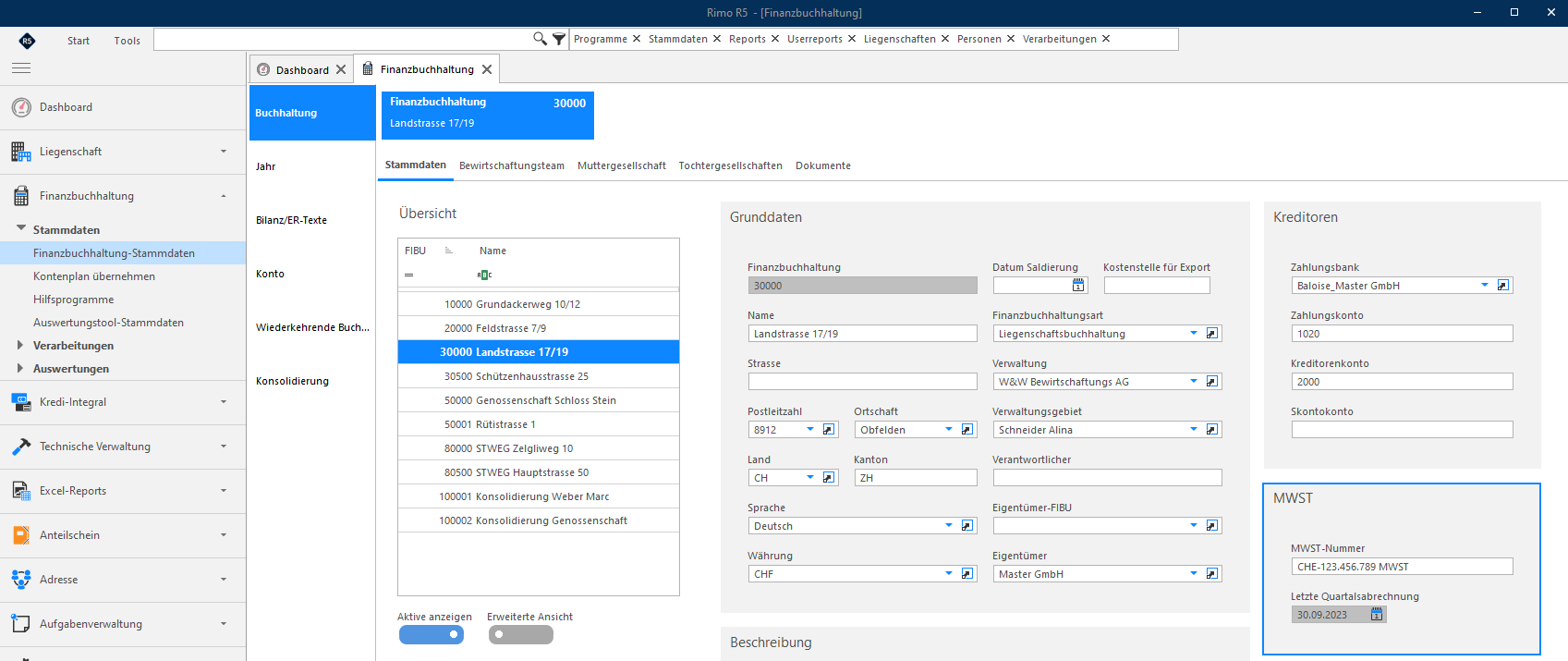The height and width of the screenshot is (661, 1568).
Task: Remove the Liegenschaften filter tag
Action: click(945, 39)
